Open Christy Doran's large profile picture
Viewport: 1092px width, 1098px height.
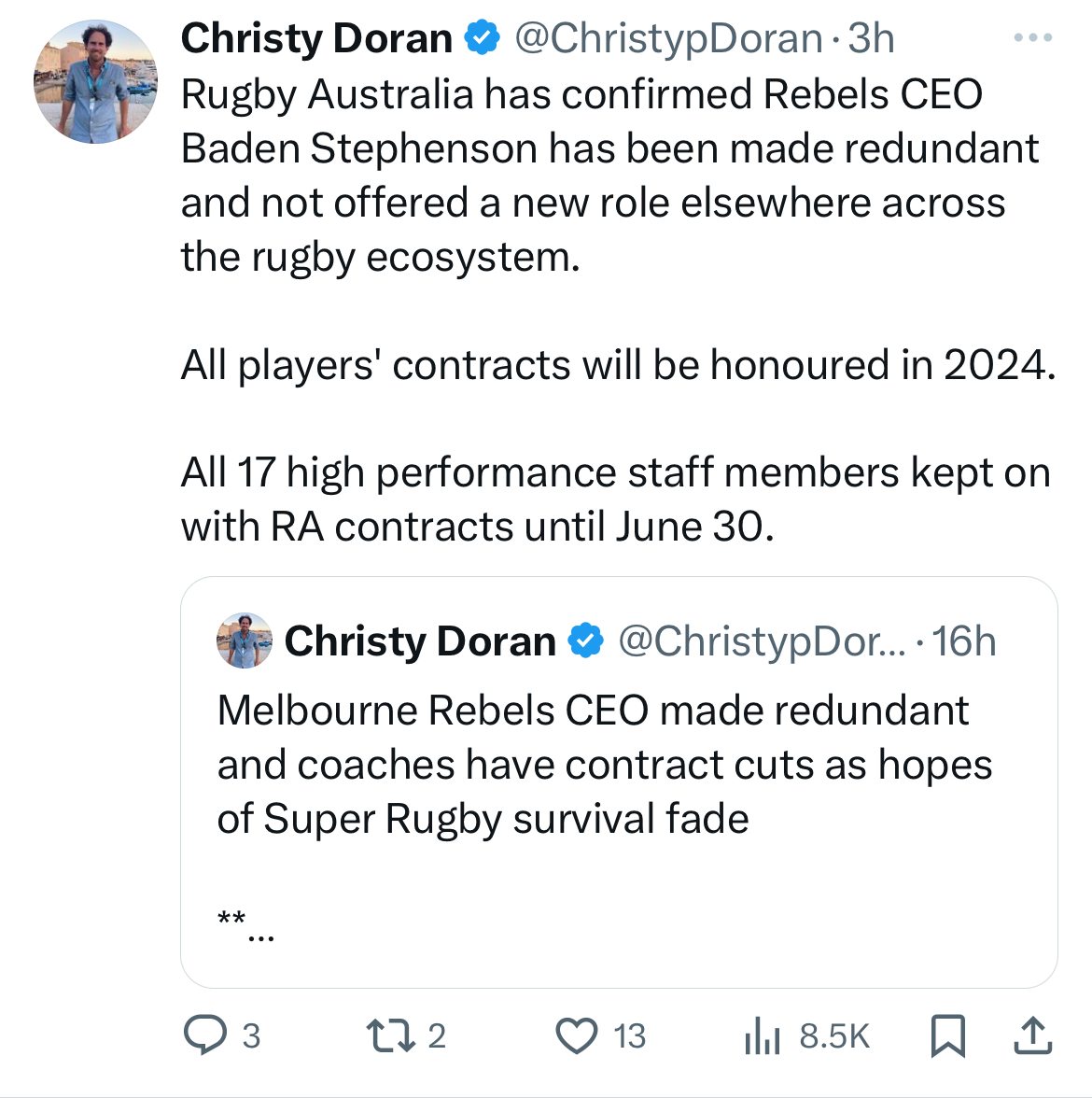coord(95,82)
